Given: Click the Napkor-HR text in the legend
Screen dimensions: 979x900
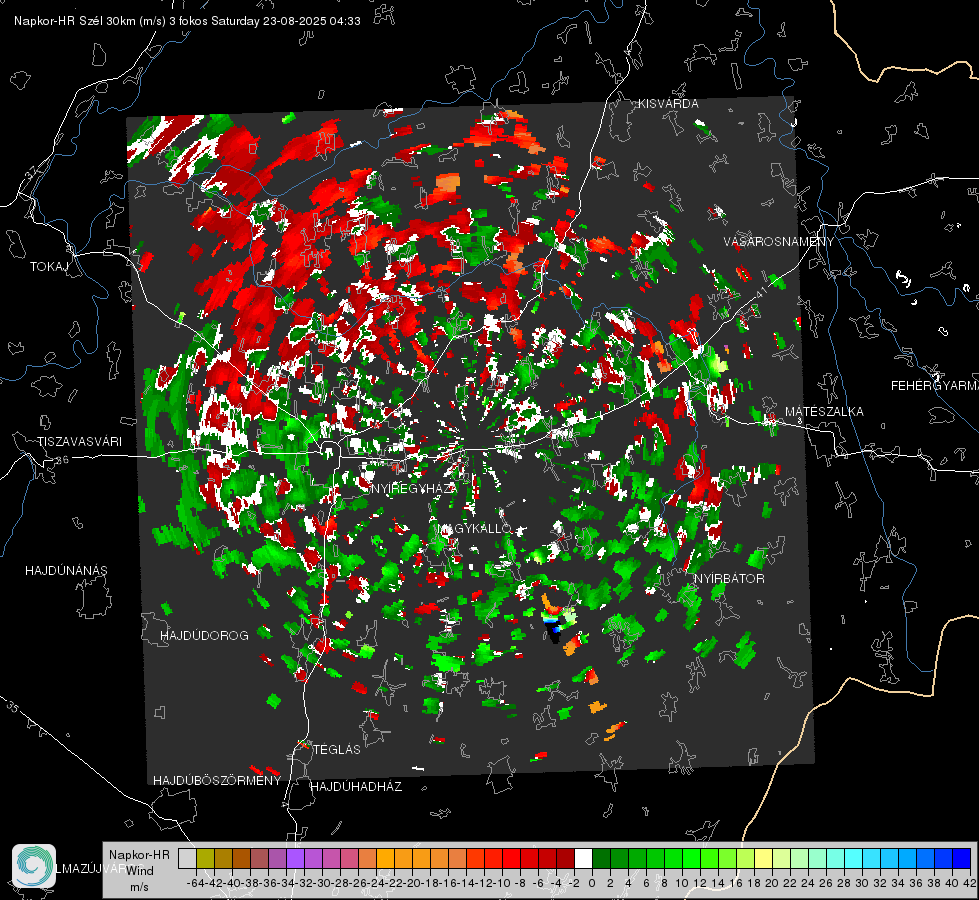Looking at the screenshot, I should [x=139, y=855].
